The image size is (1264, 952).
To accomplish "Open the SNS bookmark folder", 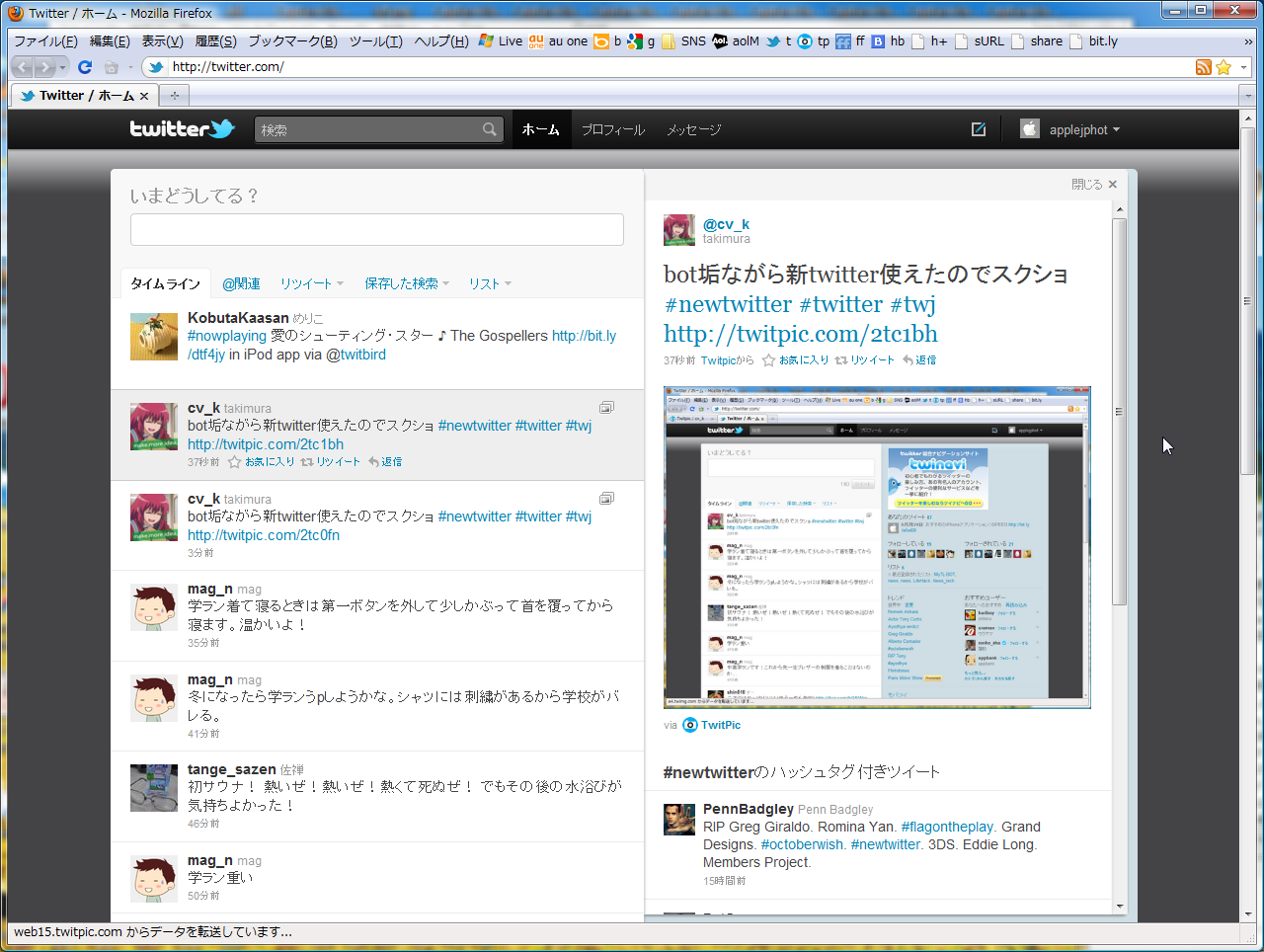I will (683, 41).
